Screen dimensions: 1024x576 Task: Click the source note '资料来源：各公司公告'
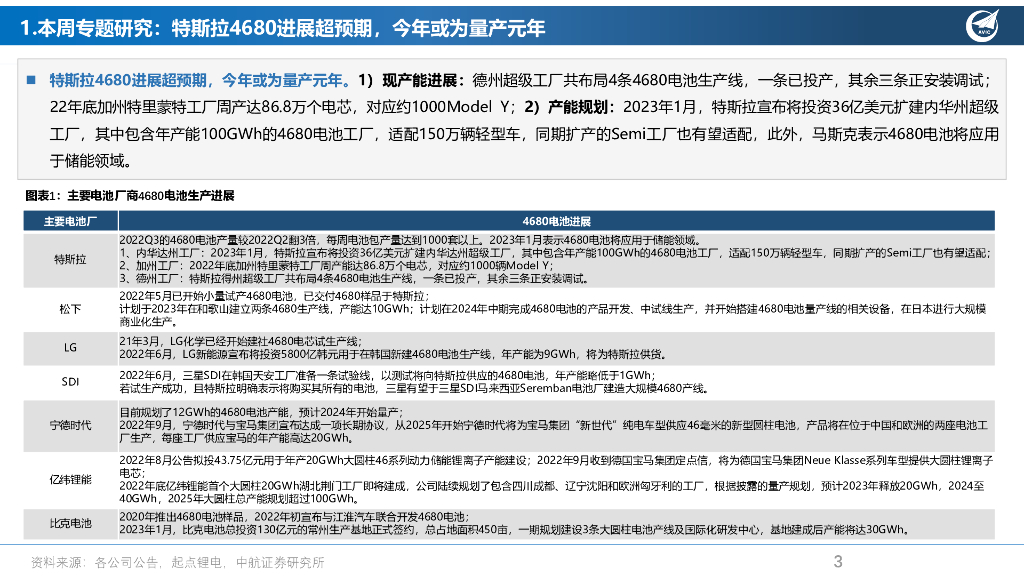click(x=178, y=562)
